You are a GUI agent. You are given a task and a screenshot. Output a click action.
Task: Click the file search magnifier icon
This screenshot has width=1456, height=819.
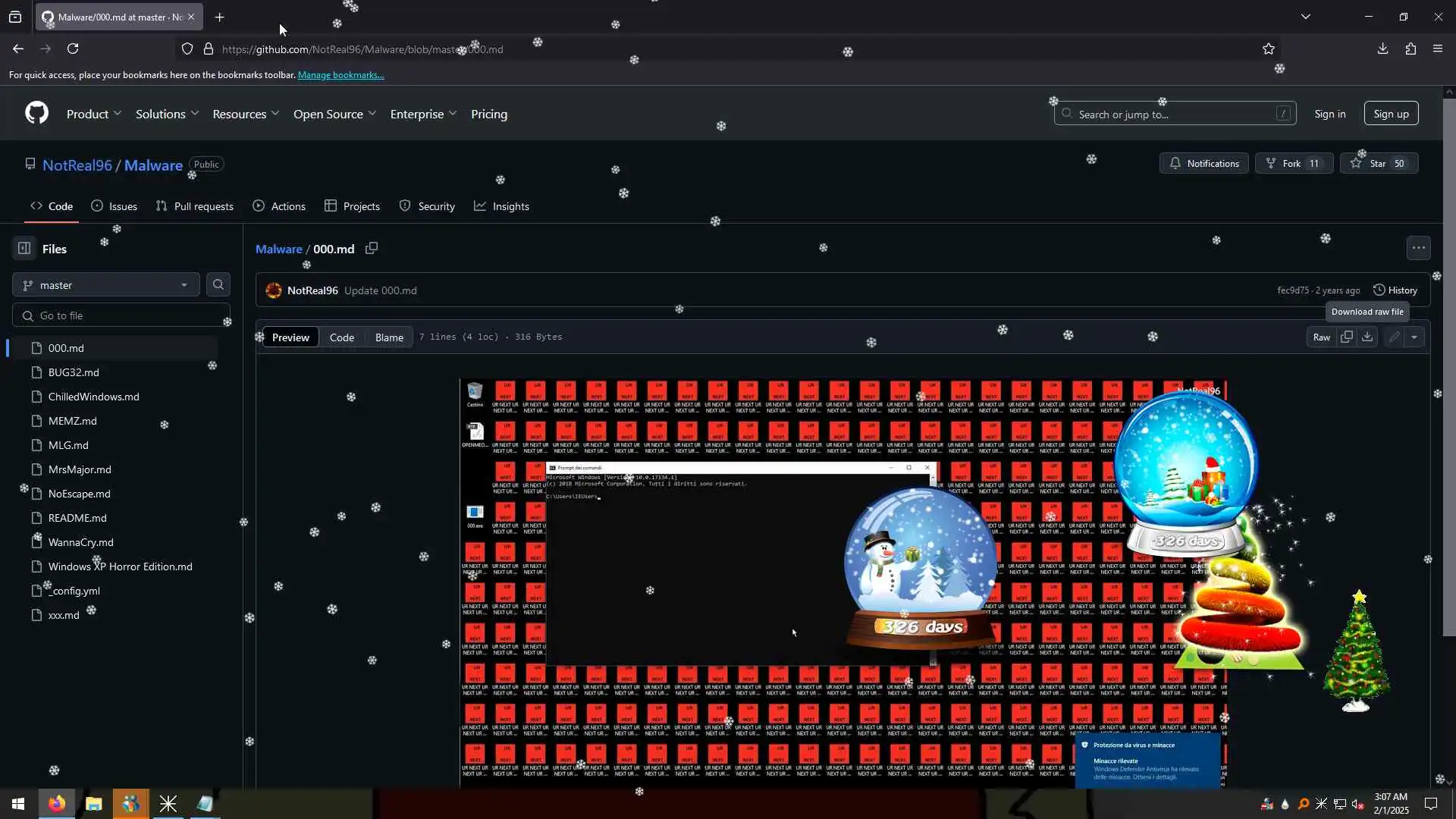tap(218, 285)
